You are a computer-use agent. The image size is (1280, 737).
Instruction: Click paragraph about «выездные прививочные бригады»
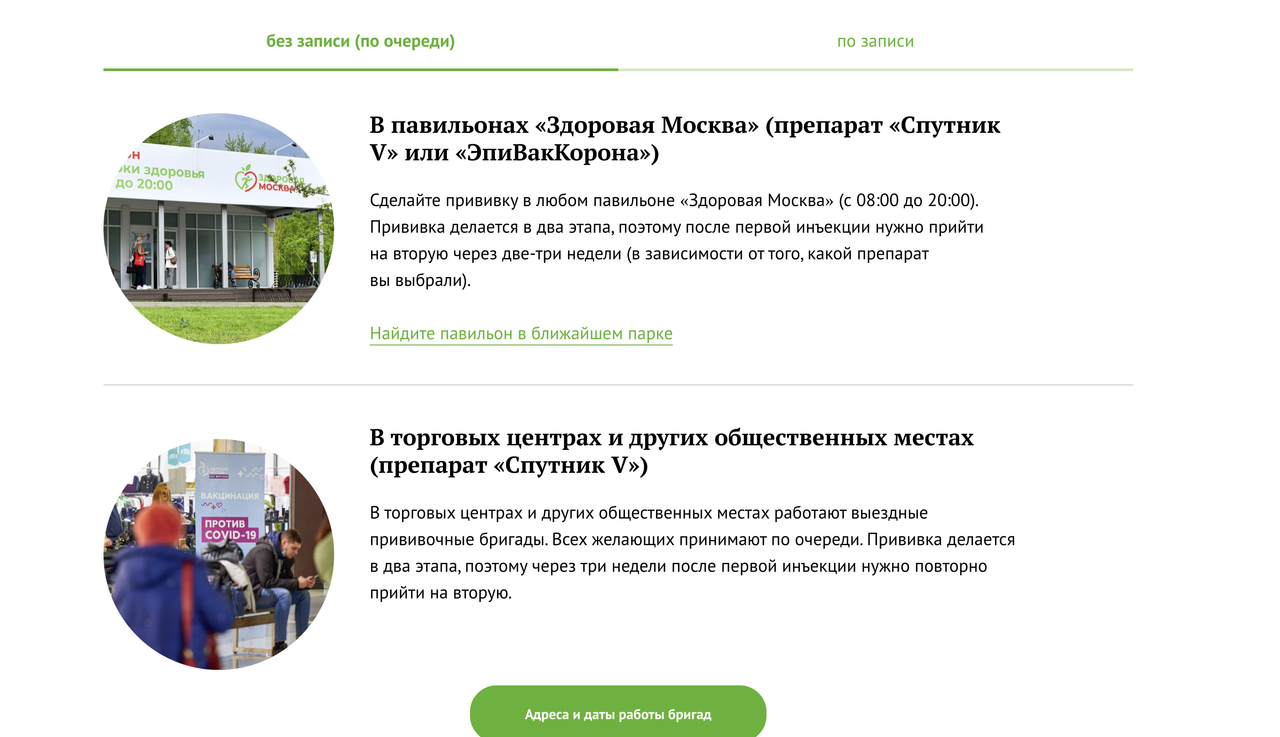692,553
